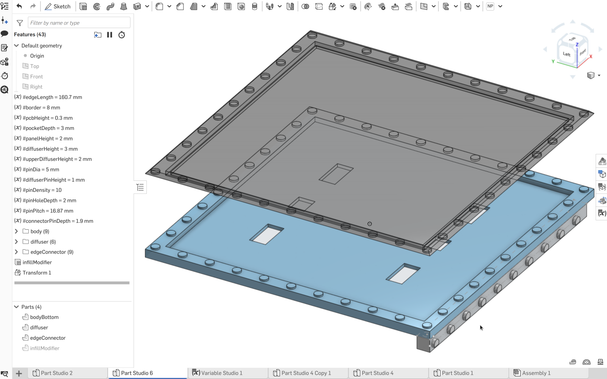This screenshot has height=379, width=607.
Task: Toggle the pause regeneration icon
Action: [x=110, y=35]
